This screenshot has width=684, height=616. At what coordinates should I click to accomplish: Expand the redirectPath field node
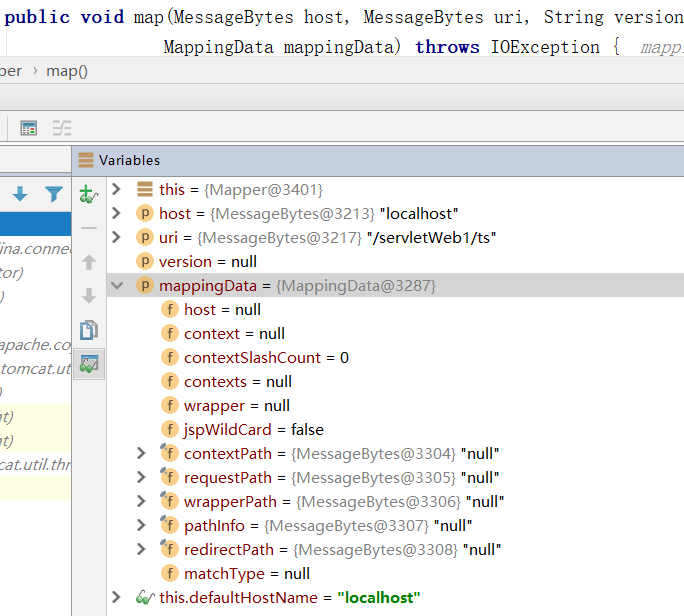pyautogui.click(x=141, y=549)
